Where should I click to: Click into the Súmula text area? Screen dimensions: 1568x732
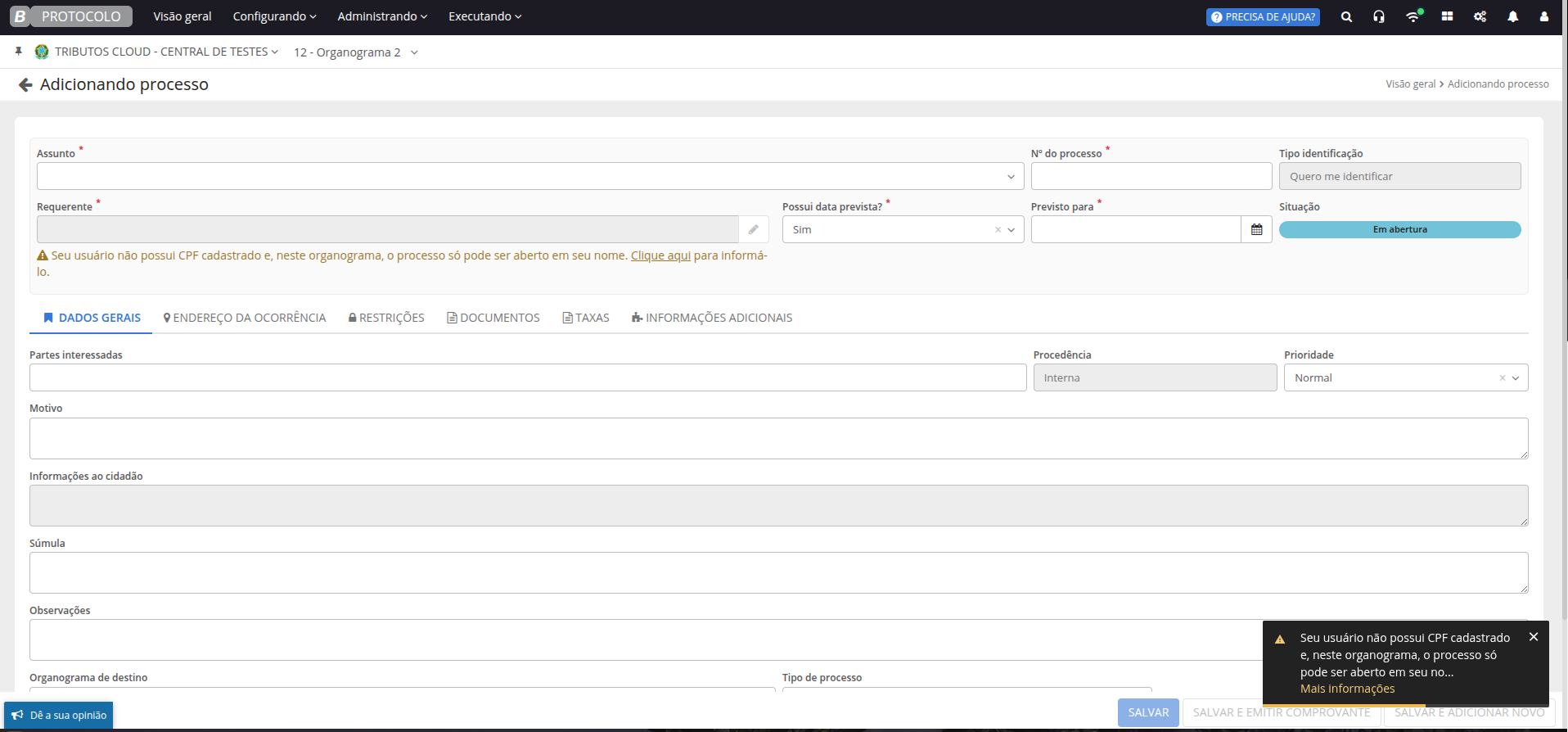779,572
